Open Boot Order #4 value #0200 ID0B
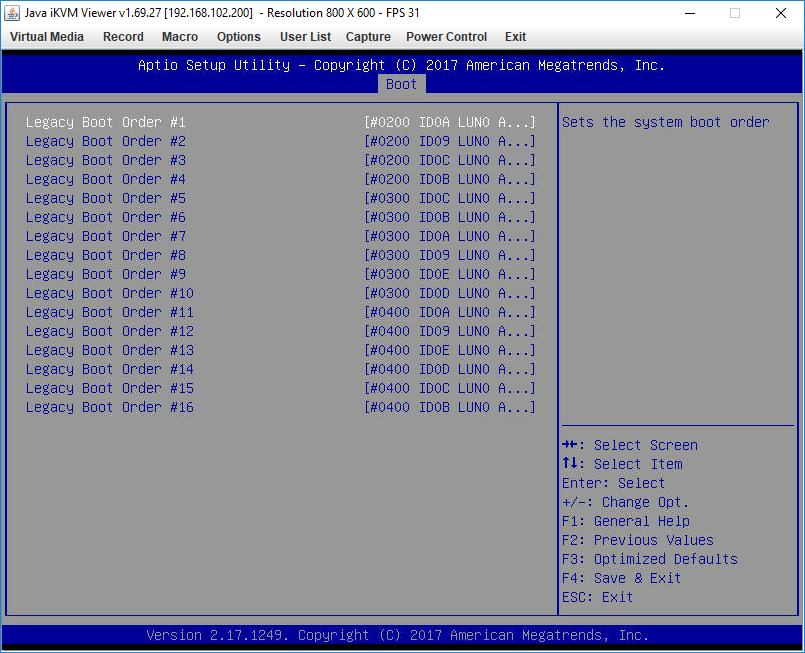805x653 pixels. point(450,179)
